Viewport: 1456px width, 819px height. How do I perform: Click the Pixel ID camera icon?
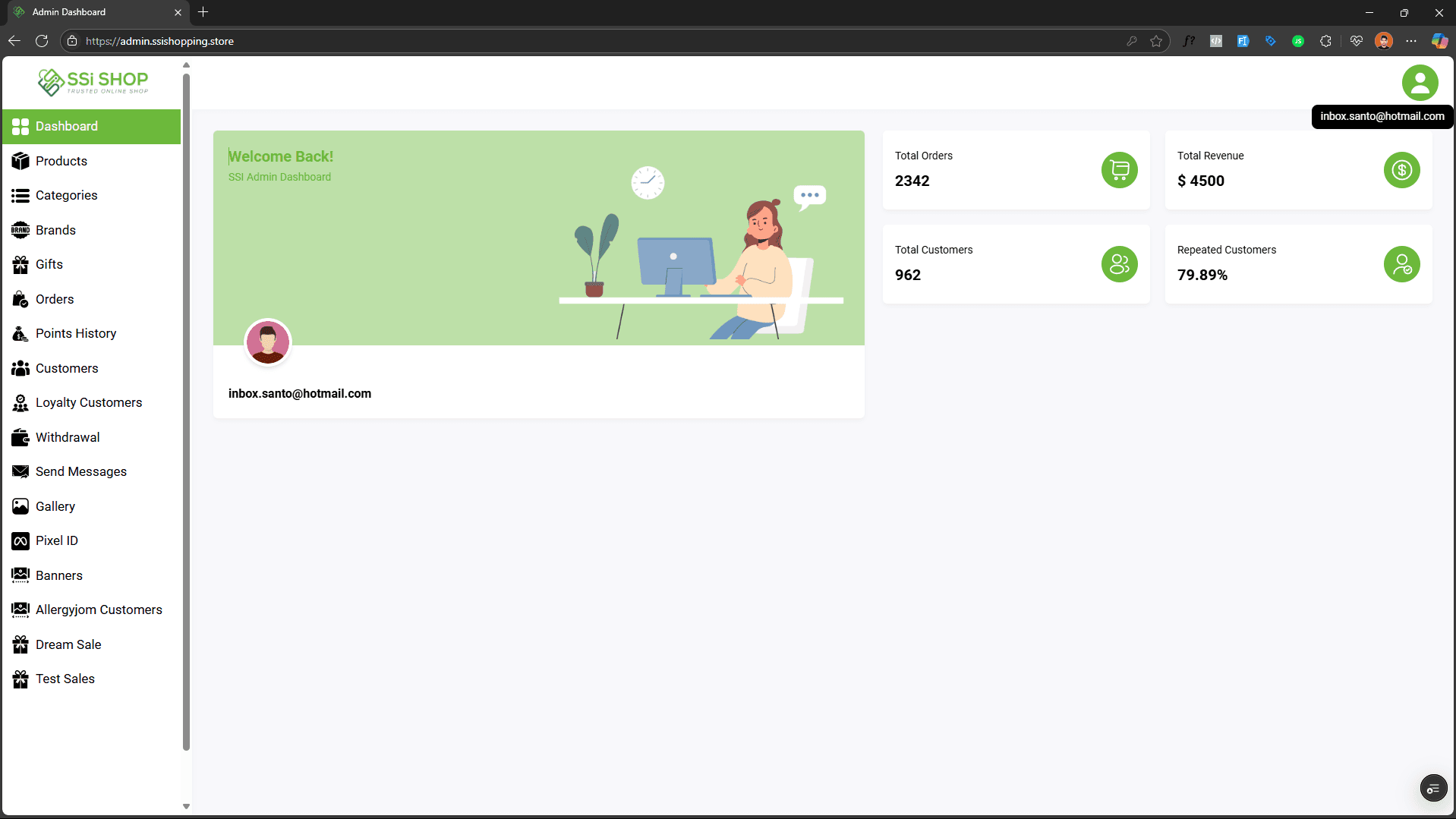pos(20,540)
